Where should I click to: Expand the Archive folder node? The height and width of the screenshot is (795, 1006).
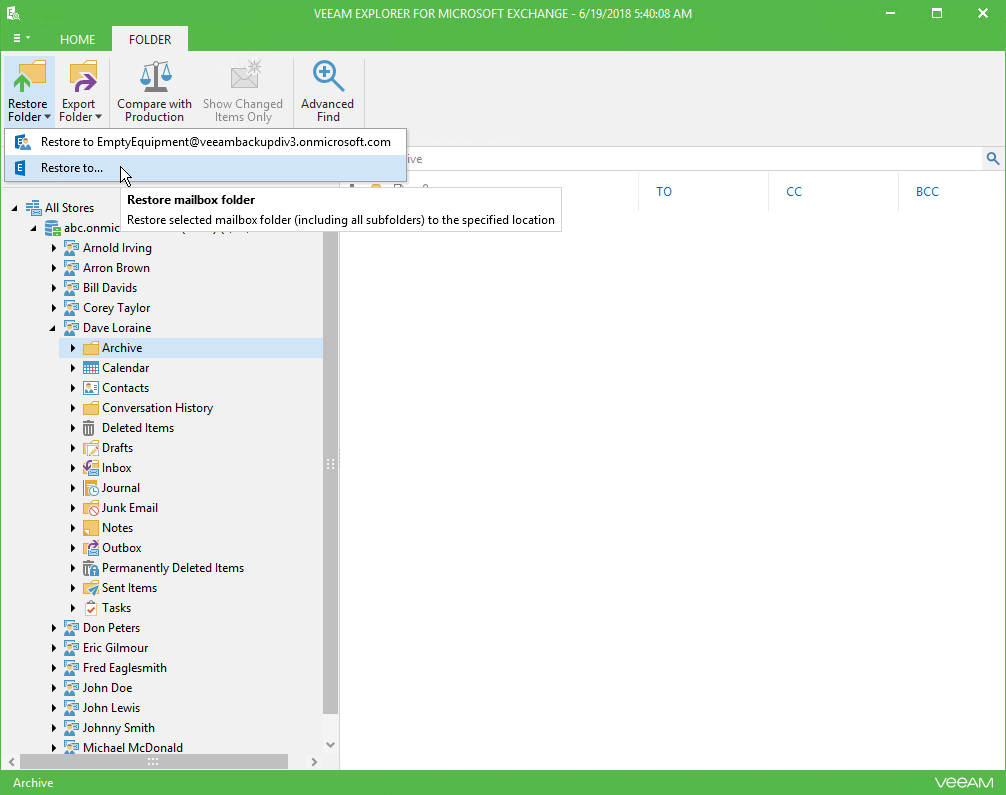[72, 348]
